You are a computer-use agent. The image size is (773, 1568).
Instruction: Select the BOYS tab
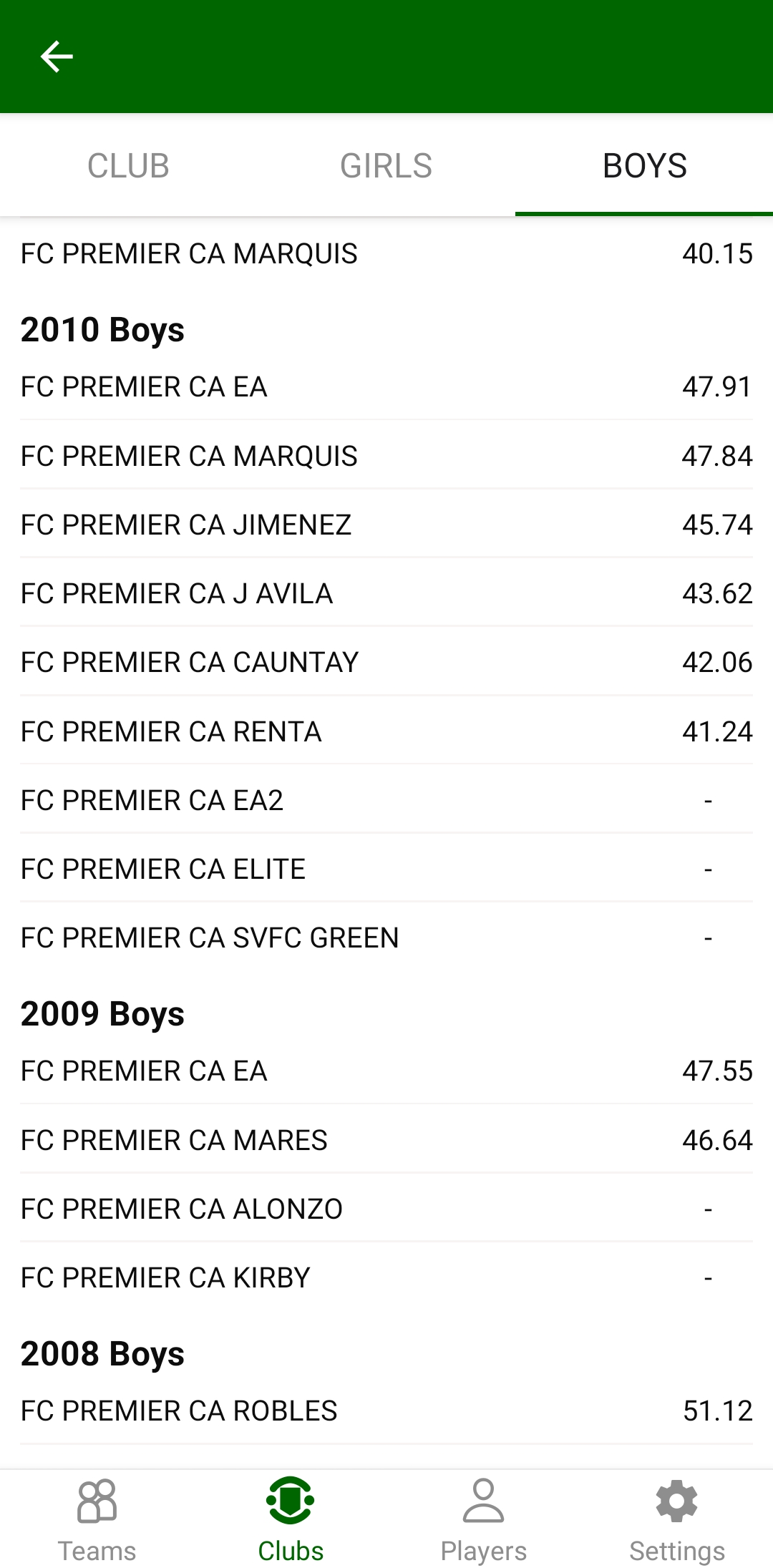pyautogui.click(x=644, y=166)
